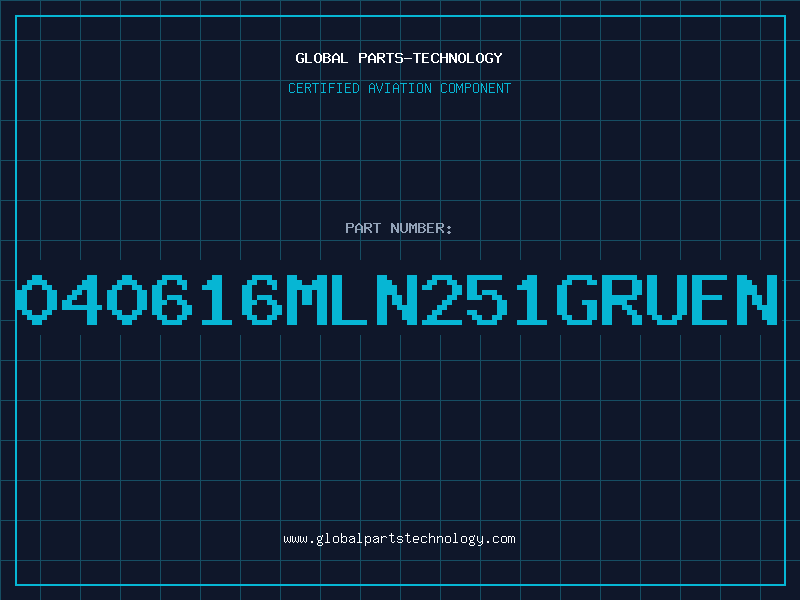Select the COMPONENT word in the subtitle
Viewport: 800px width, 600px height.
tap(476, 88)
